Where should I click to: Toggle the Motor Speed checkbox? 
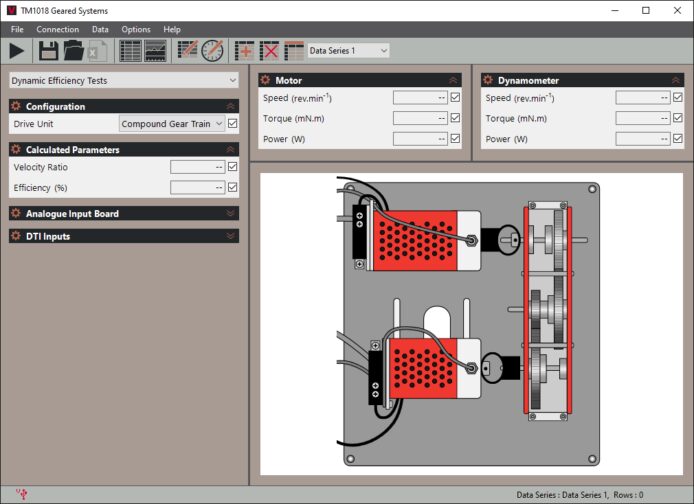455,97
